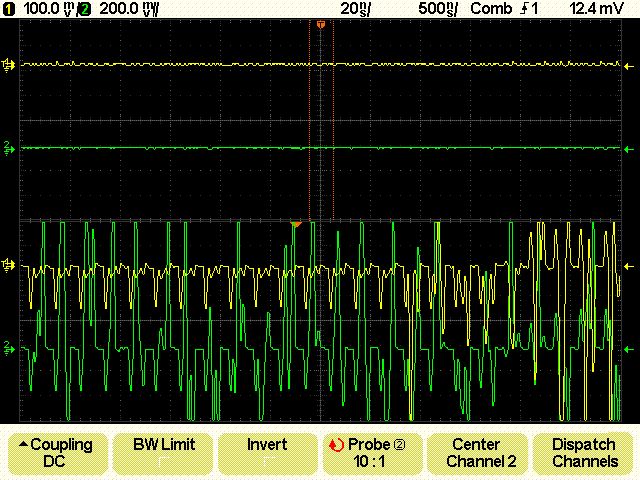Viewport: 640px width, 480px height.
Task: Click channel 1 ground marker in lower window
Action: click(8, 266)
